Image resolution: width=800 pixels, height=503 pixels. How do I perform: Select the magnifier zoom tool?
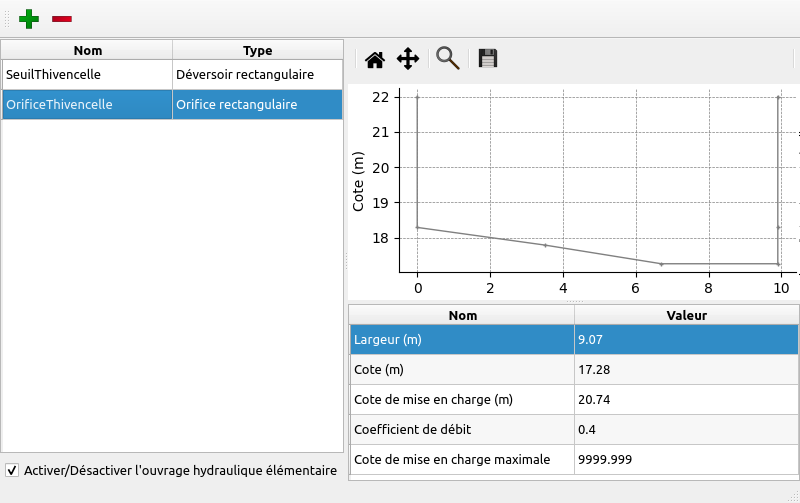[x=448, y=60]
